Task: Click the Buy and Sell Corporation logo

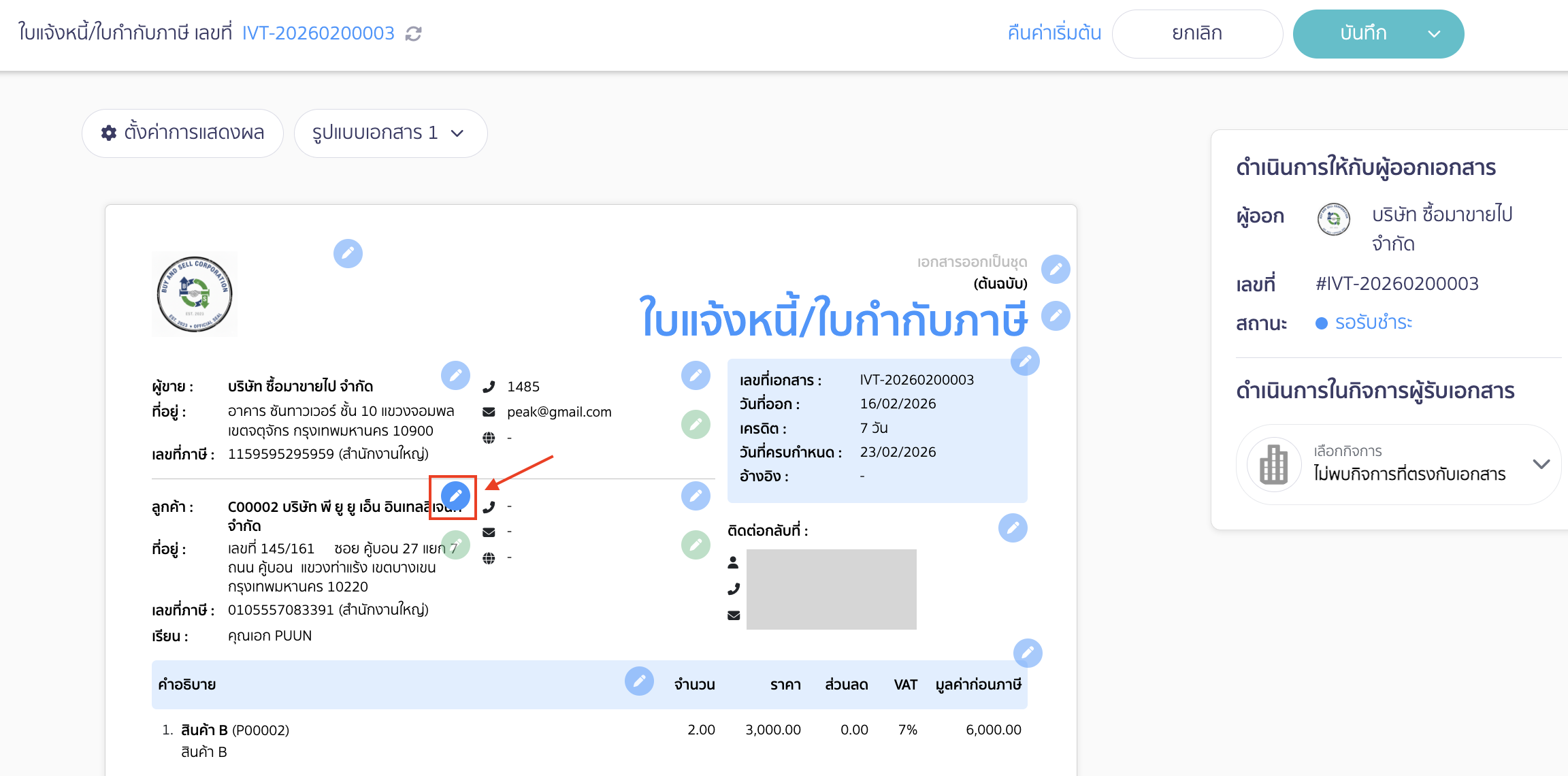Action: point(194,293)
